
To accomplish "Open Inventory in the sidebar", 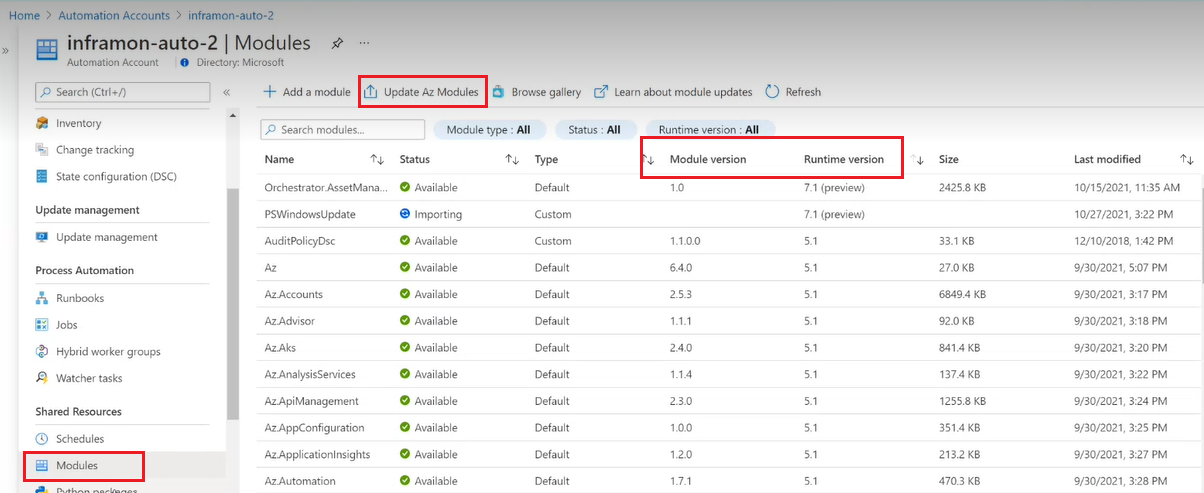I will pyautogui.click(x=78, y=123).
